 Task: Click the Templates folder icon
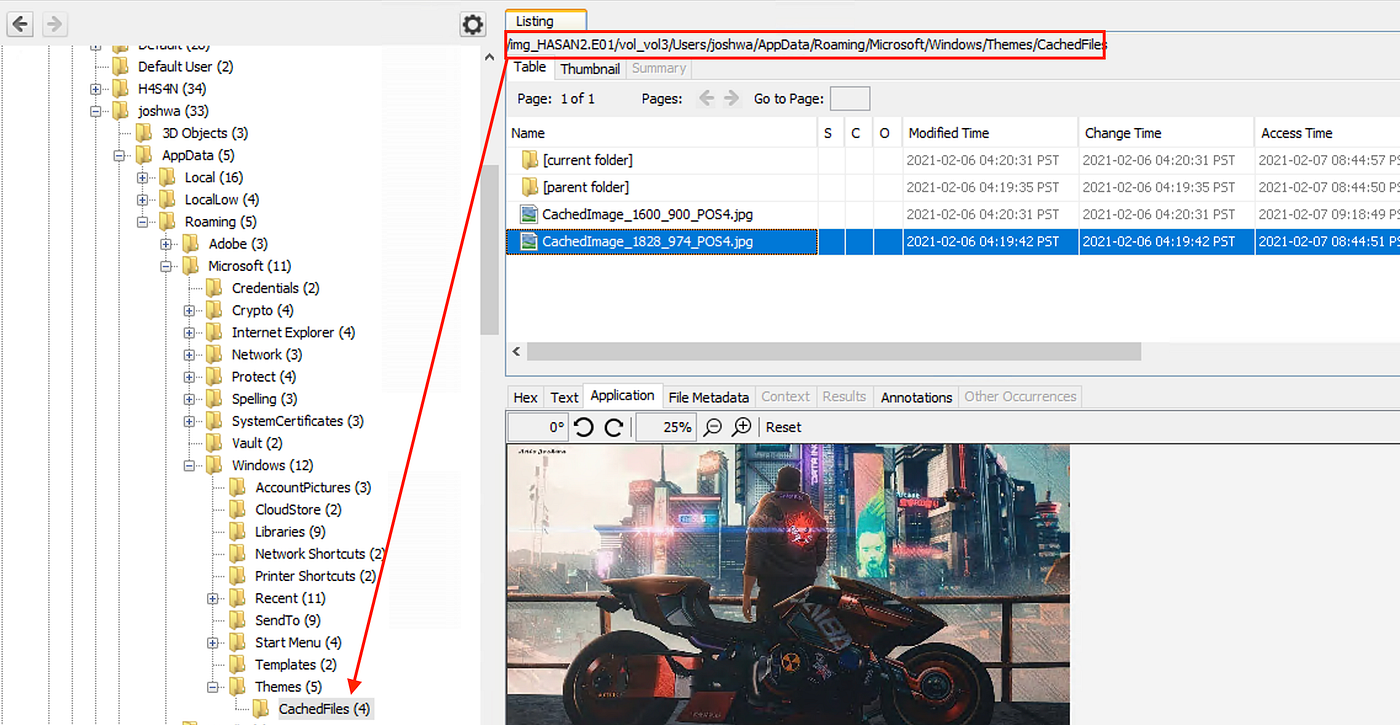[237, 664]
